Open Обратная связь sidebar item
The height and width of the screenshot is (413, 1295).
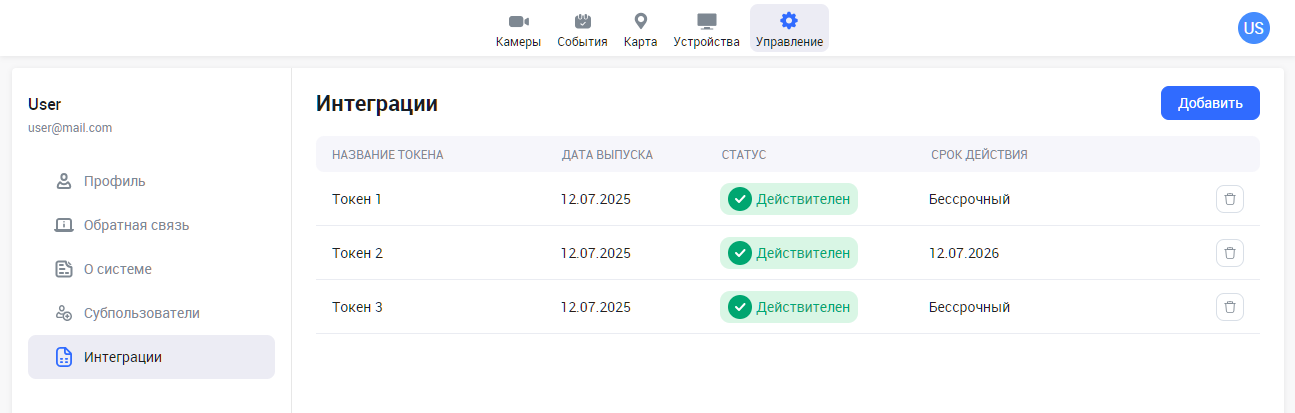click(136, 225)
